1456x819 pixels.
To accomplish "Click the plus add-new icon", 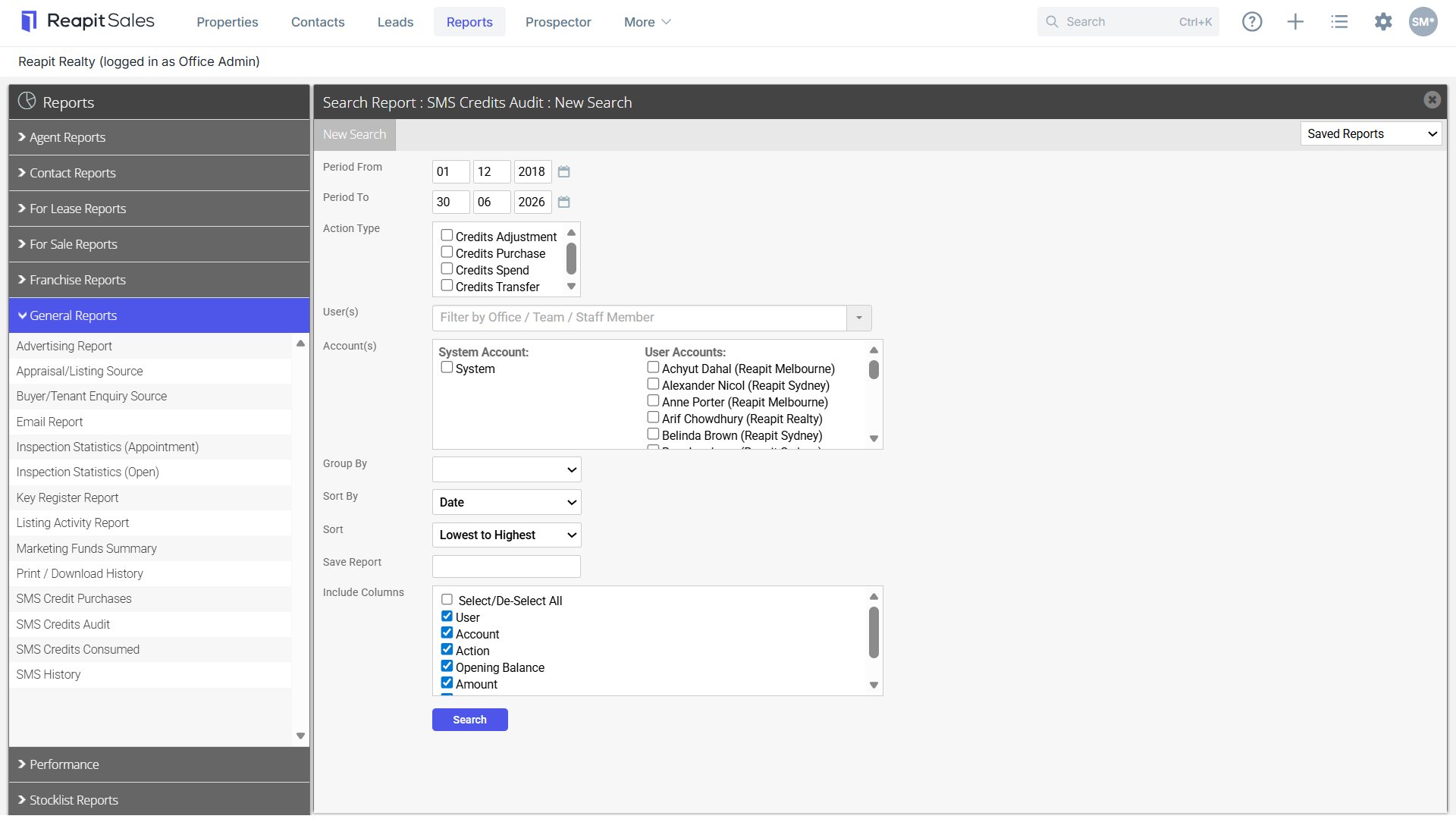I will click(x=1295, y=22).
